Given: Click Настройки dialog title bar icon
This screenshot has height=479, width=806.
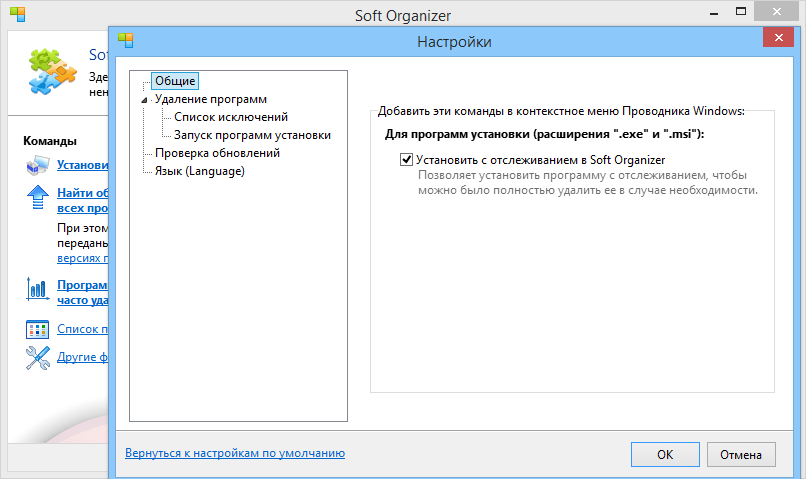Looking at the screenshot, I should click(x=125, y=41).
